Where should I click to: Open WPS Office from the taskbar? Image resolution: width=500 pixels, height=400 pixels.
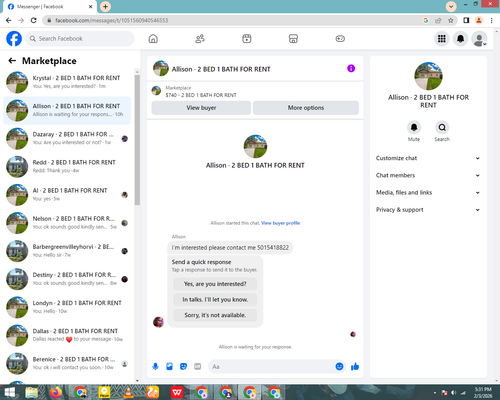tap(177, 393)
